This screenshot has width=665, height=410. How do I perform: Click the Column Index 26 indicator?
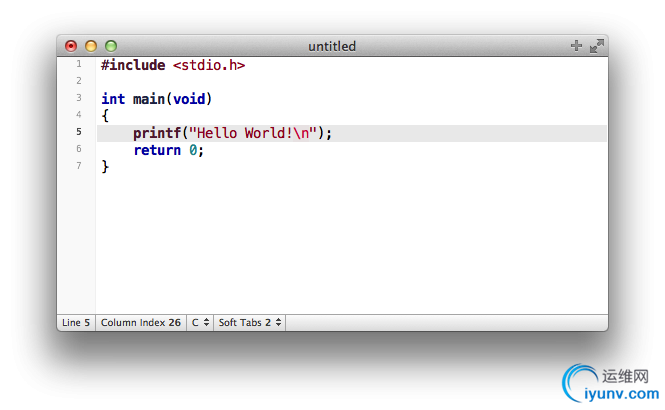[x=140, y=323]
